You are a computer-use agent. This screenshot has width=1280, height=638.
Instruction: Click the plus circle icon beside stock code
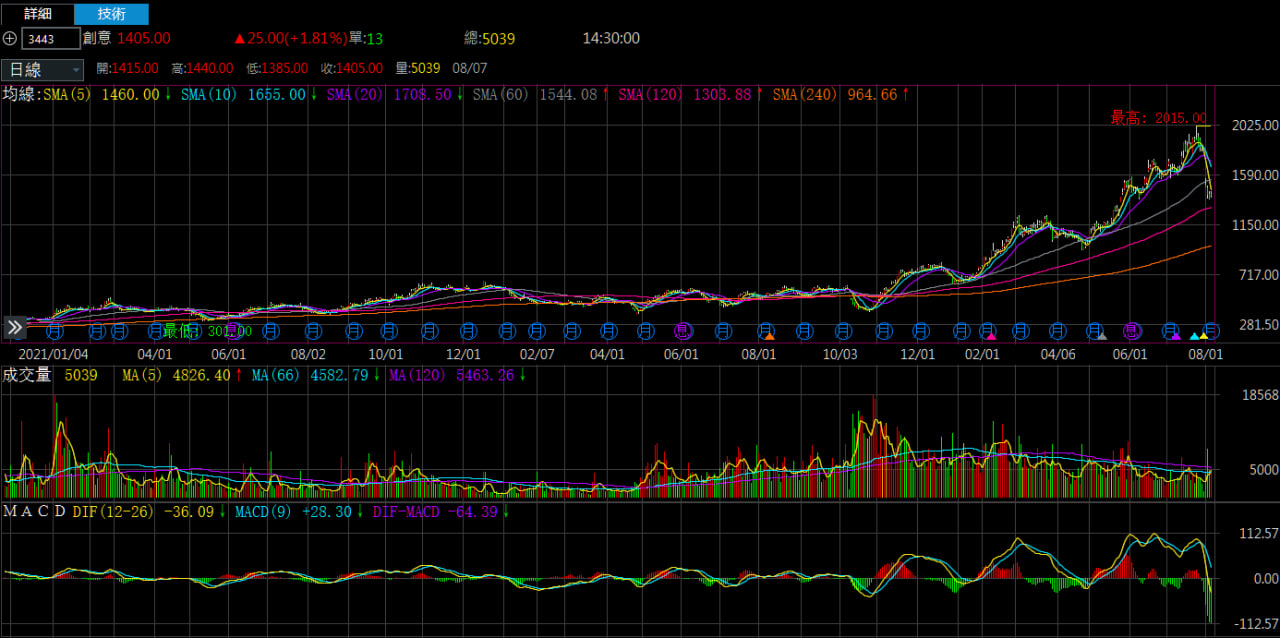[x=10, y=39]
